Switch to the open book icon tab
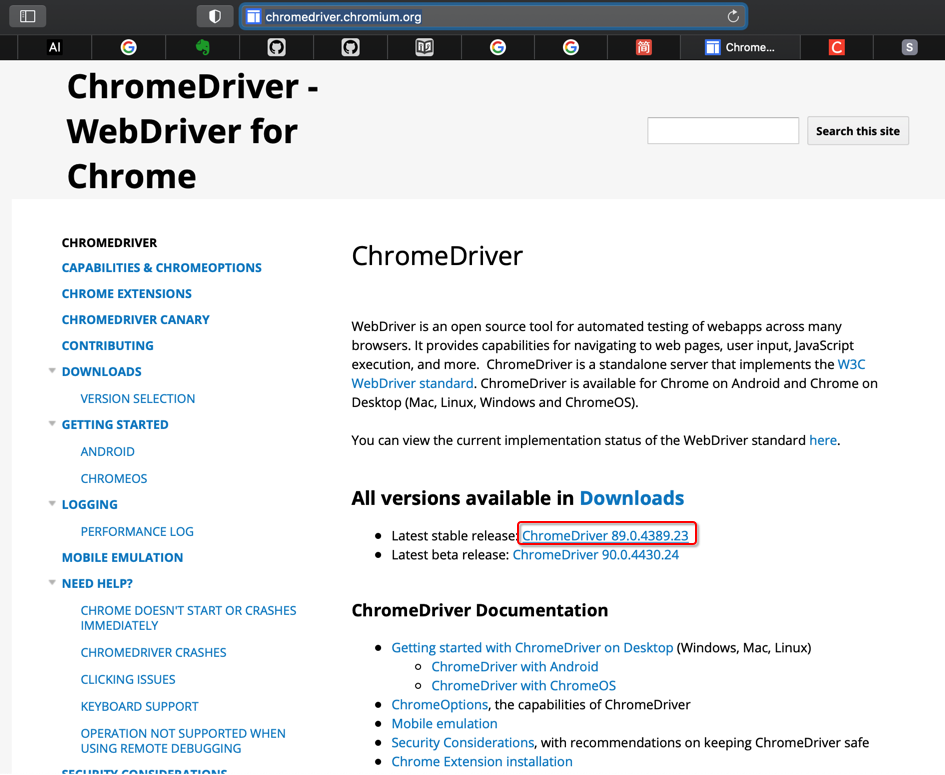945x775 pixels. coord(424,47)
